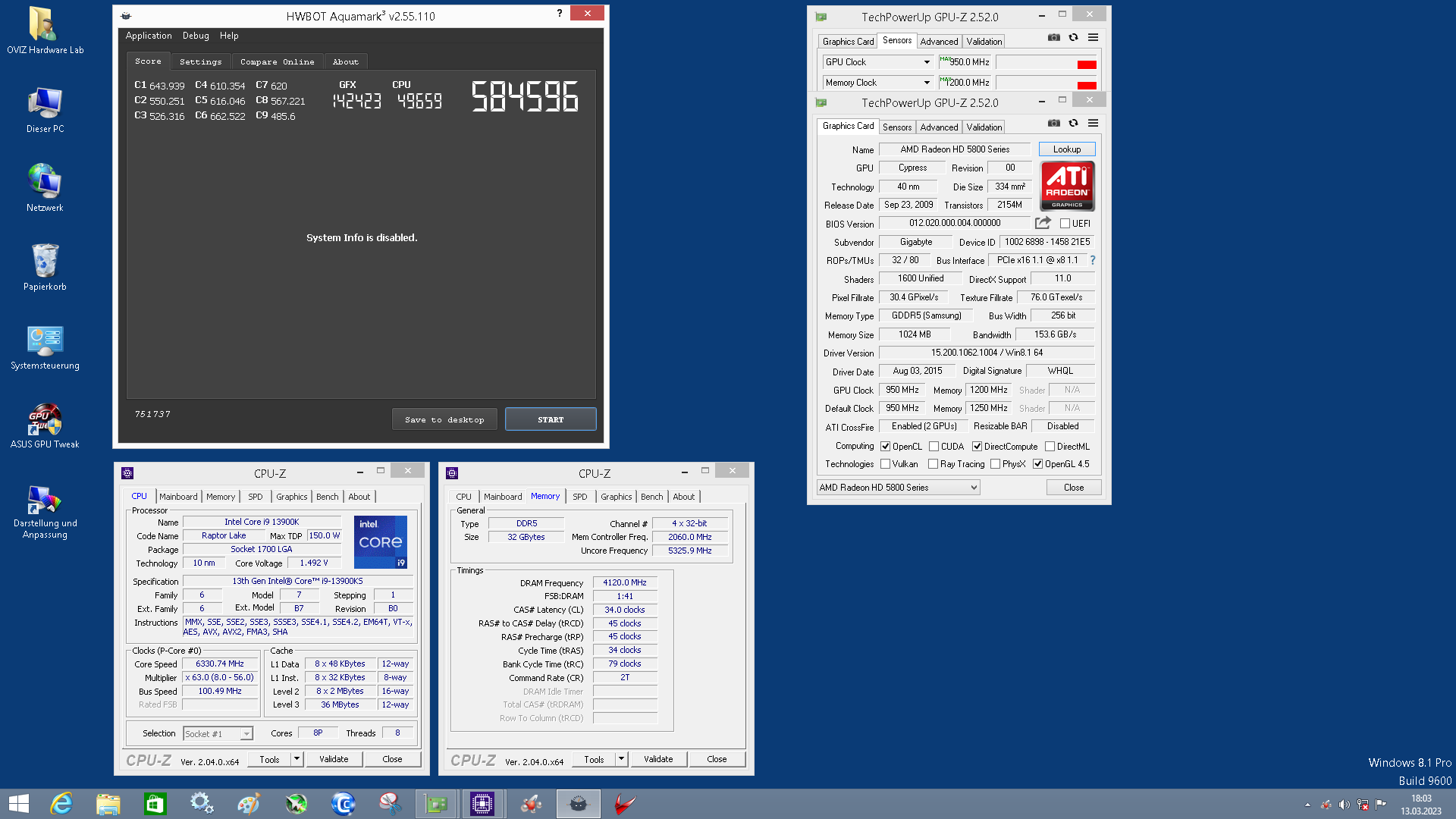This screenshot has width=1456, height=819.
Task: Click Lookup button in GPU-Z
Action: (x=1067, y=149)
